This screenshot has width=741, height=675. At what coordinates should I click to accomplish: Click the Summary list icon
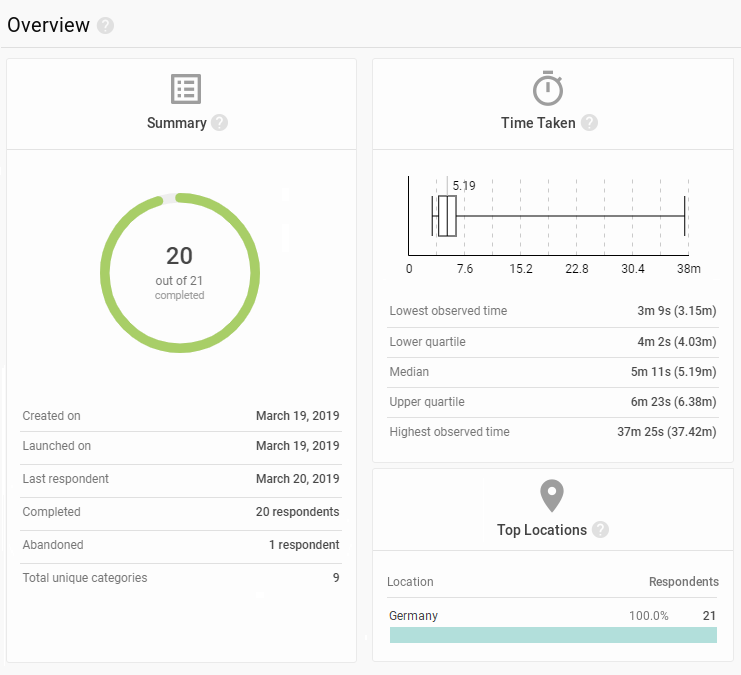click(x=186, y=89)
